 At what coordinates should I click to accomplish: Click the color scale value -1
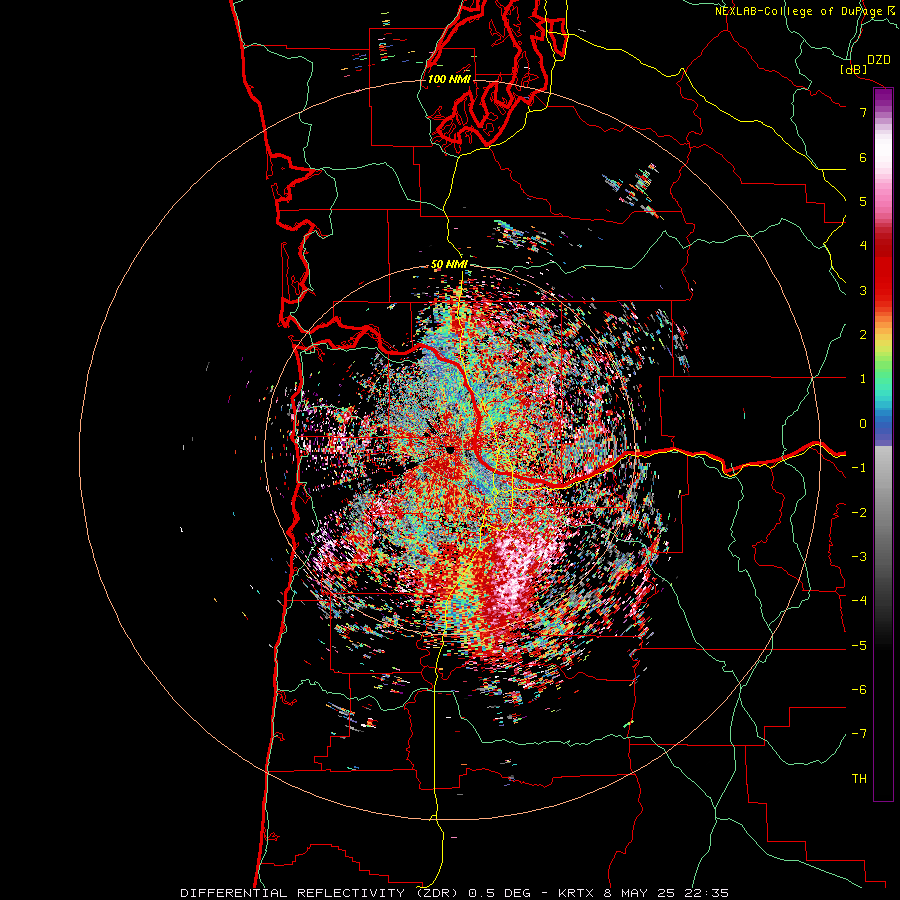pyautogui.click(x=859, y=468)
